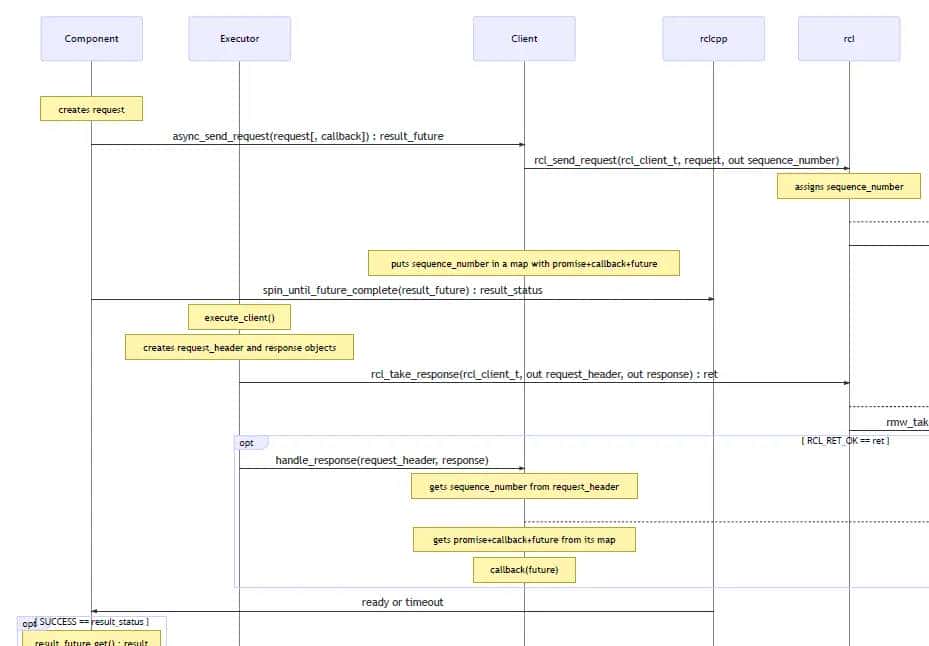The height and width of the screenshot is (646, 929).
Task: Select the '[ RCL_RET_OK == ret ]' condition
Action: click(845, 441)
